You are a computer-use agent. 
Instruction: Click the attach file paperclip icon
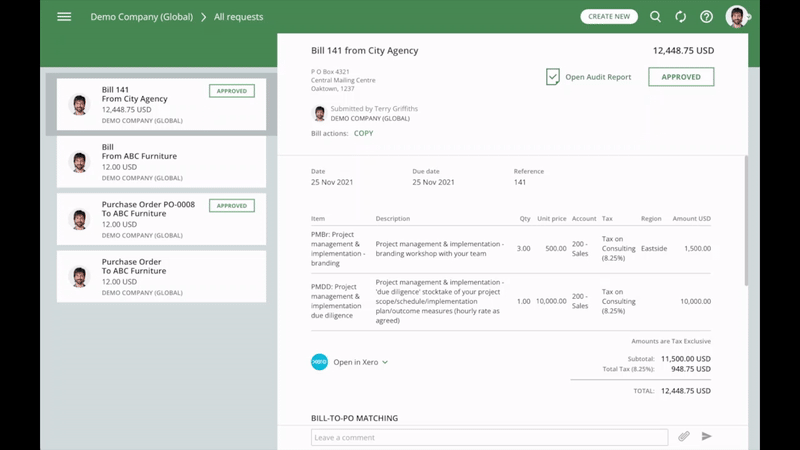click(x=684, y=436)
